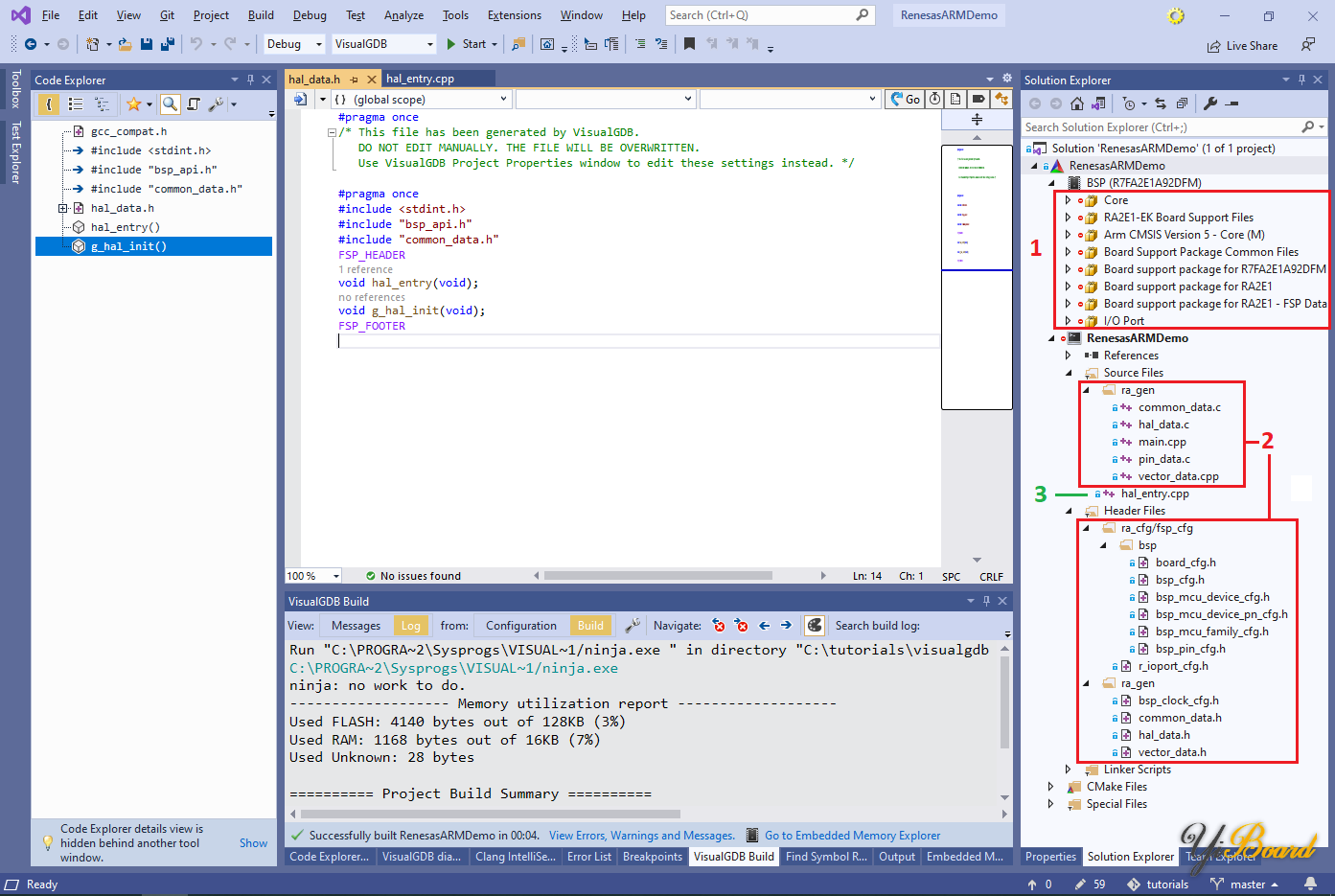Click the New Project toolbar icon

(x=93, y=44)
